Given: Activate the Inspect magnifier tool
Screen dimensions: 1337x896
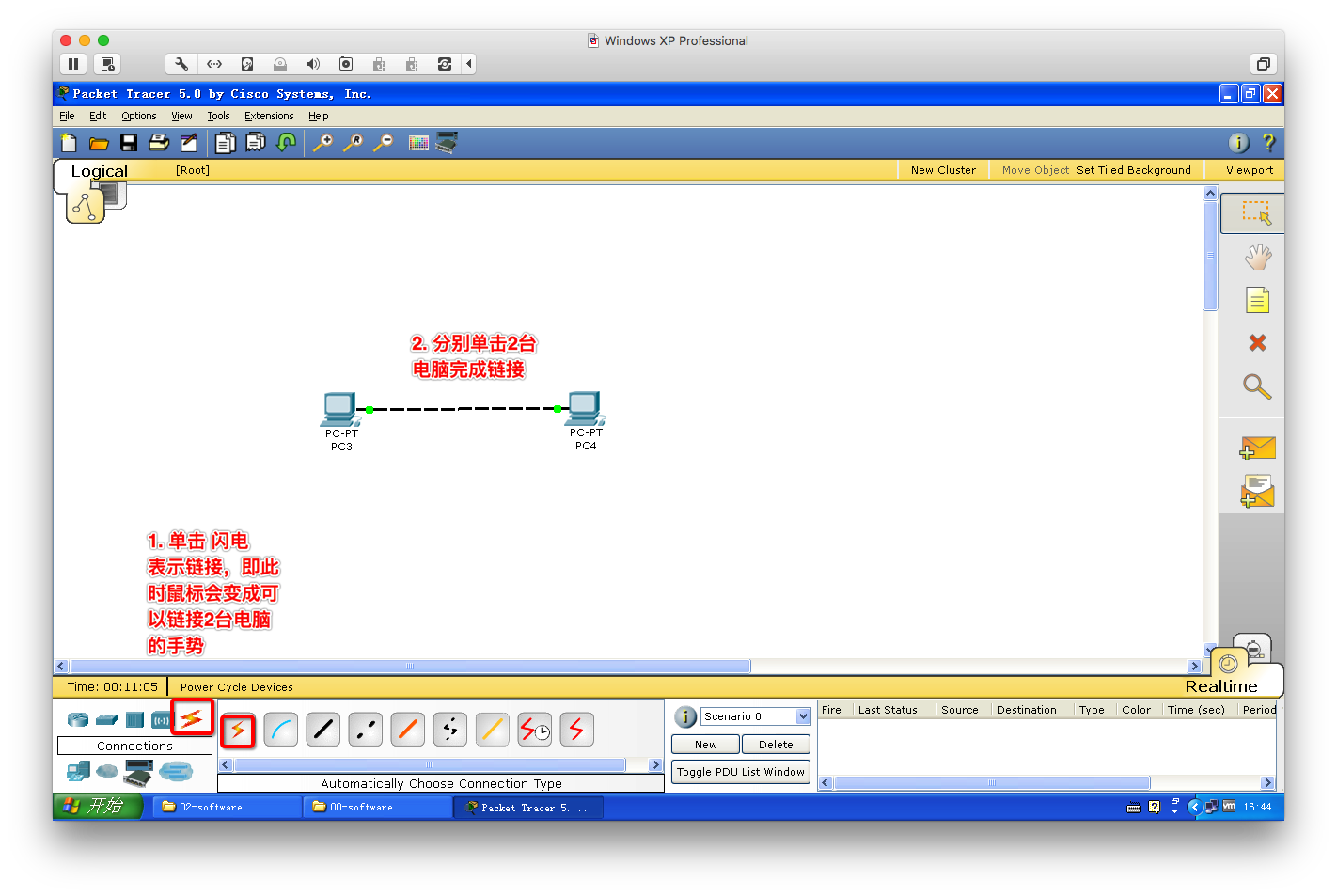Looking at the screenshot, I should tap(1257, 386).
